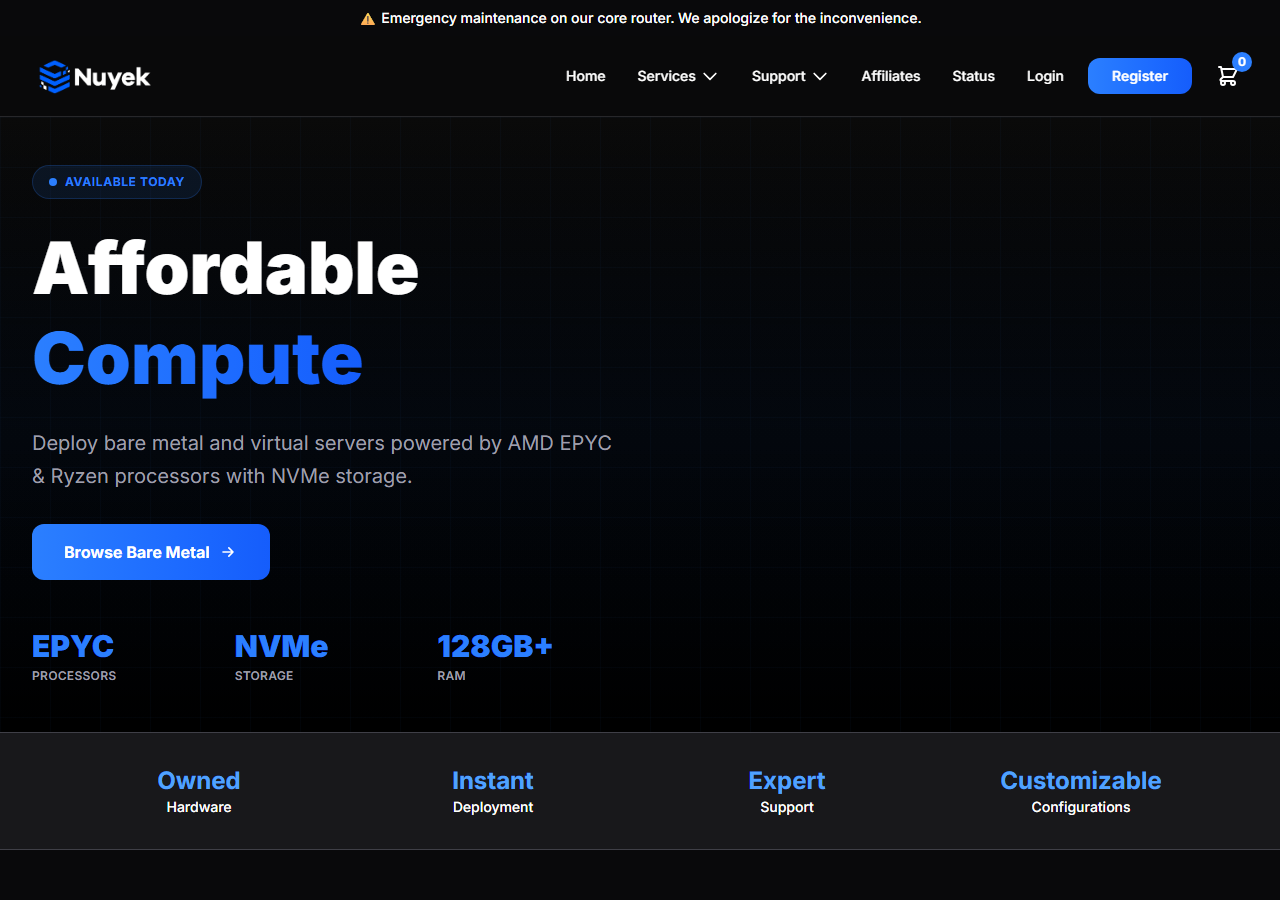
Task: Open the Status page link
Action: 973,76
